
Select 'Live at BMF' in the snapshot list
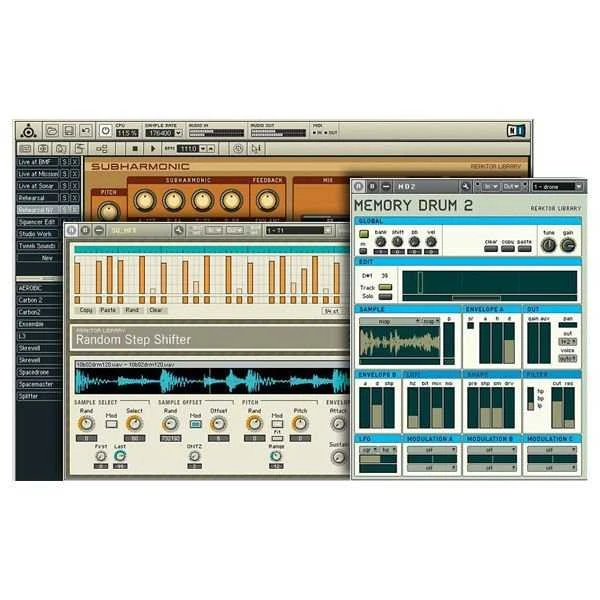click(36, 161)
